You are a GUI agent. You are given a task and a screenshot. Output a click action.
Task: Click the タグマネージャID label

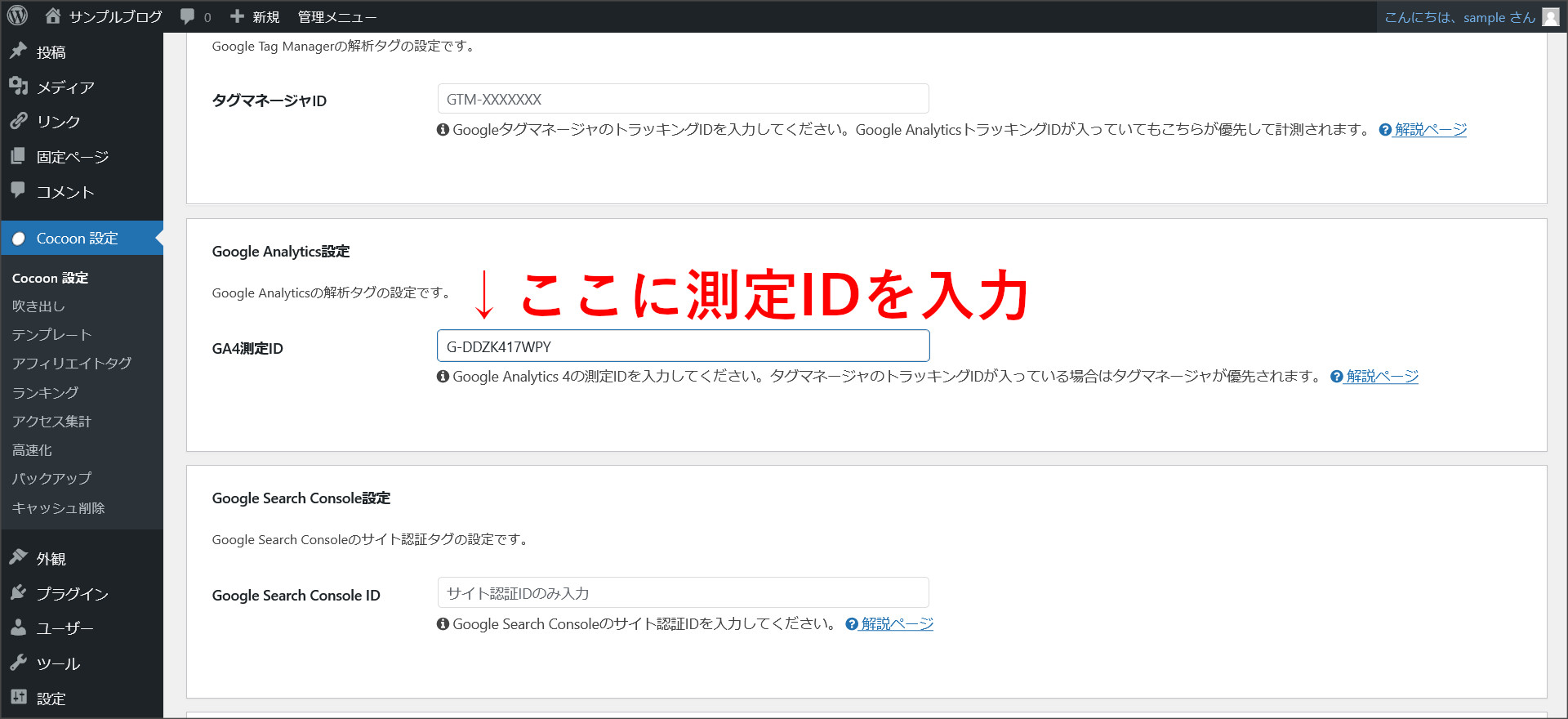269,101
